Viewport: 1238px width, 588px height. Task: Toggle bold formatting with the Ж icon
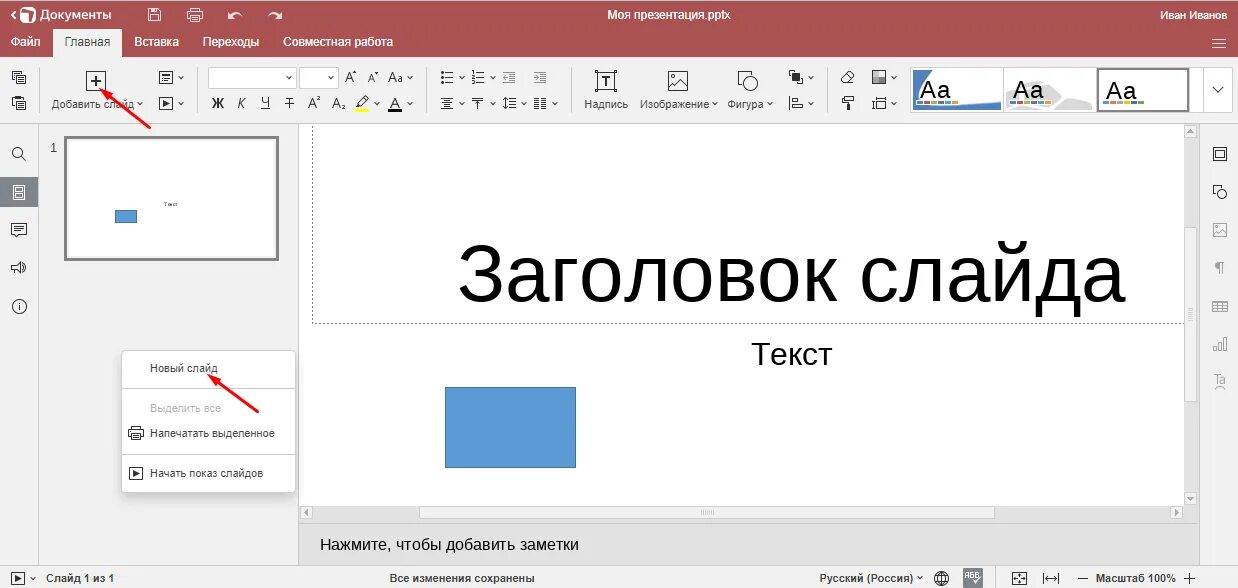tap(217, 103)
